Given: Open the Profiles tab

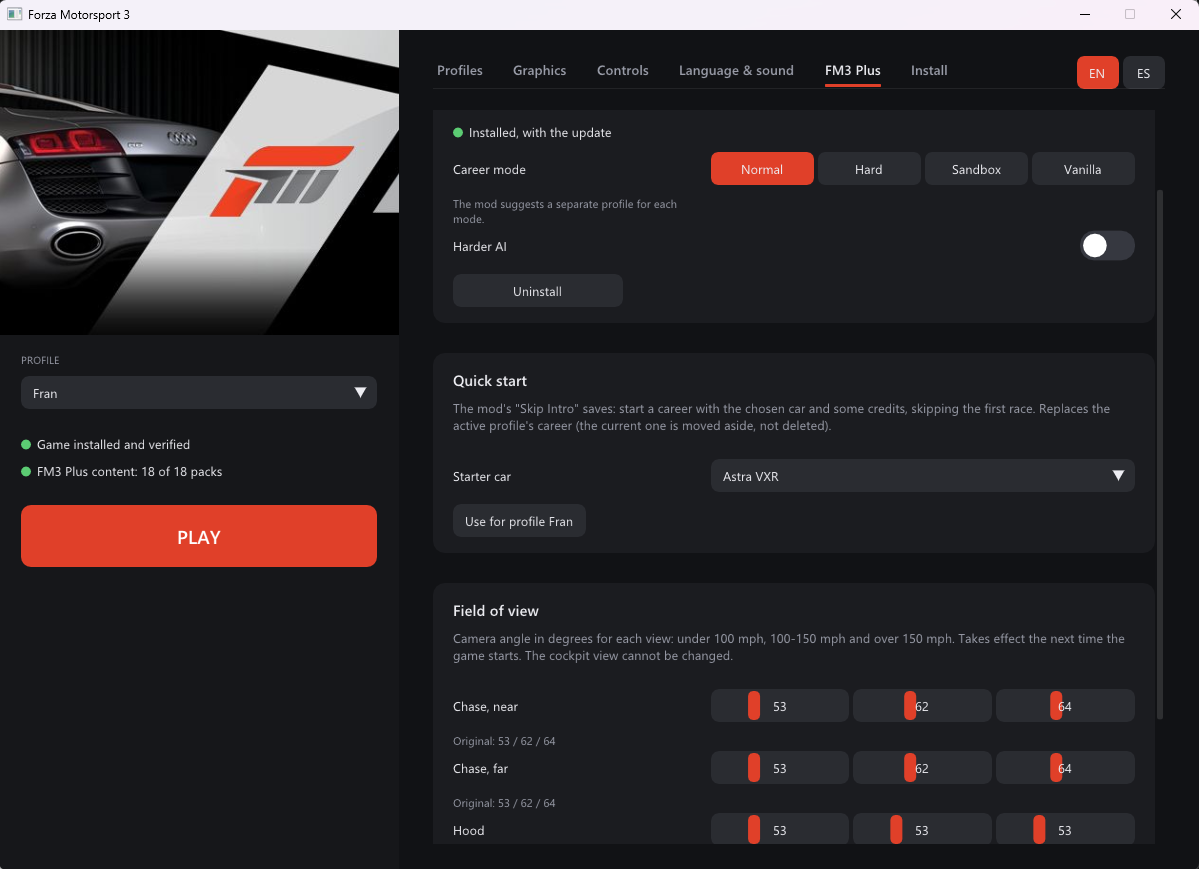Looking at the screenshot, I should click(x=460, y=70).
